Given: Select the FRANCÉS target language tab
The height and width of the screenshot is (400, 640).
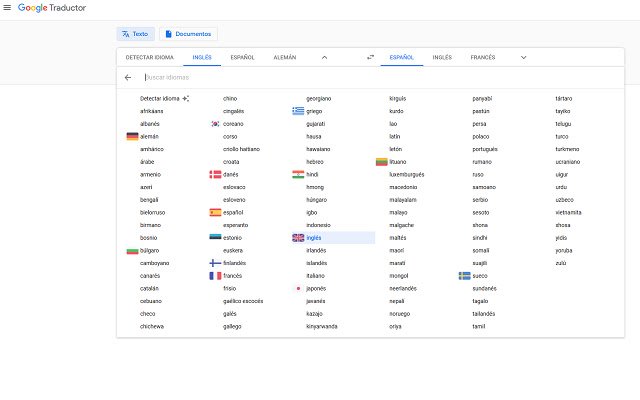Looking at the screenshot, I should 483,57.
